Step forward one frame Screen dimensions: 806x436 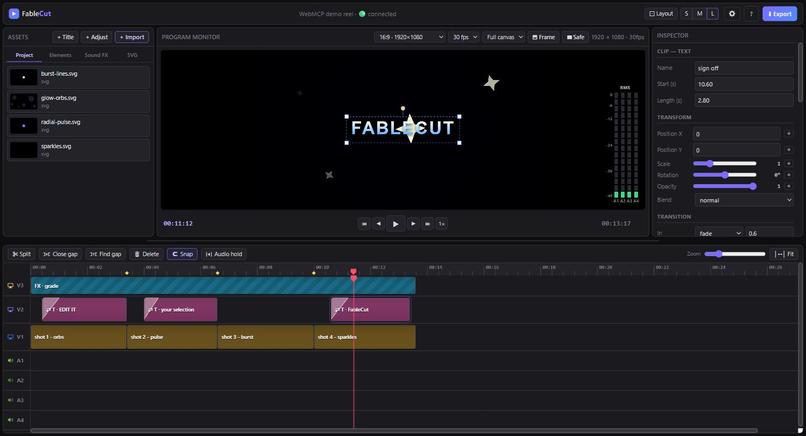coord(413,224)
